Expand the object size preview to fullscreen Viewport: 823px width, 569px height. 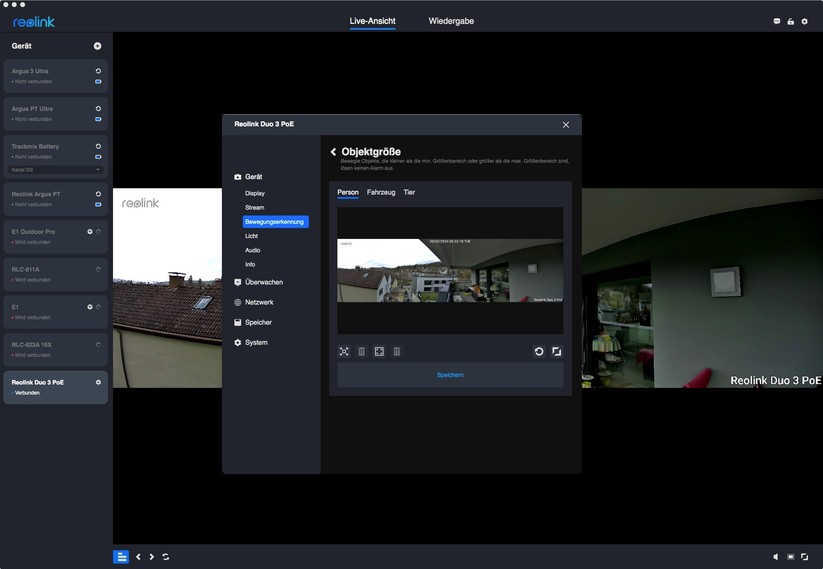[x=557, y=352]
